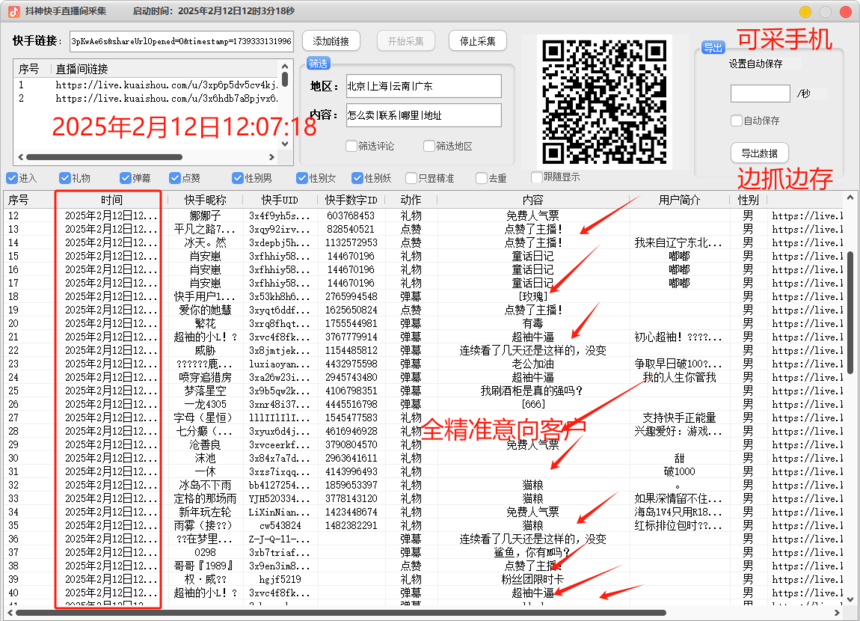Click the link list scroll-right arrow
The width and height of the screenshot is (860, 621).
point(271,157)
